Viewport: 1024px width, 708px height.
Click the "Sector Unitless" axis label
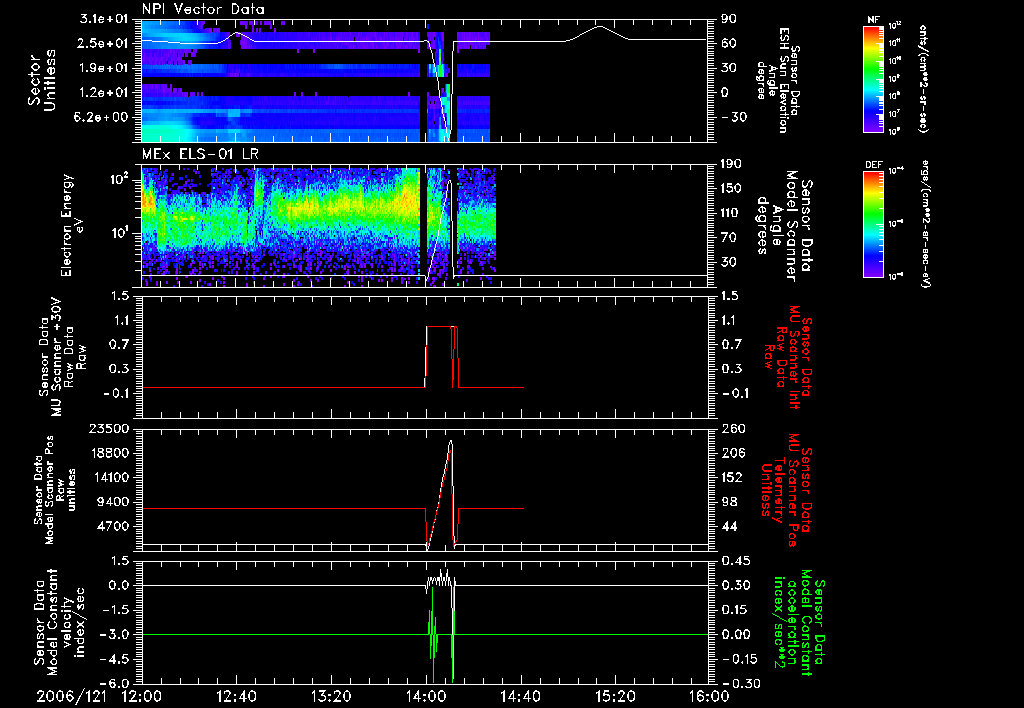click(x=41, y=80)
